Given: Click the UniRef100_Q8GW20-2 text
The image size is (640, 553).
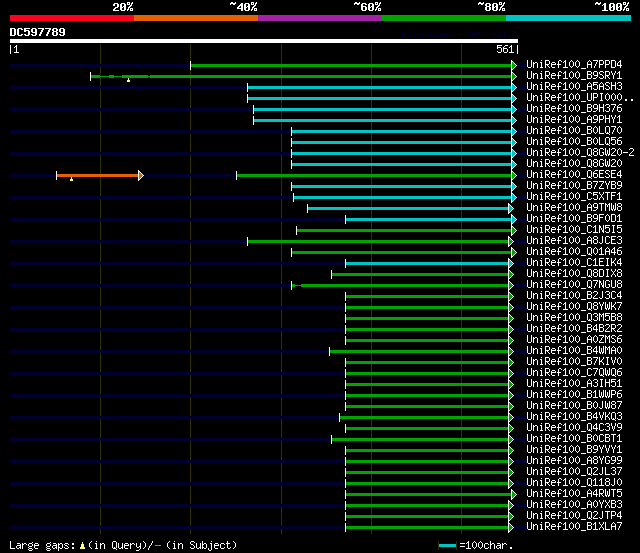Looking at the screenshot, I should point(580,153).
